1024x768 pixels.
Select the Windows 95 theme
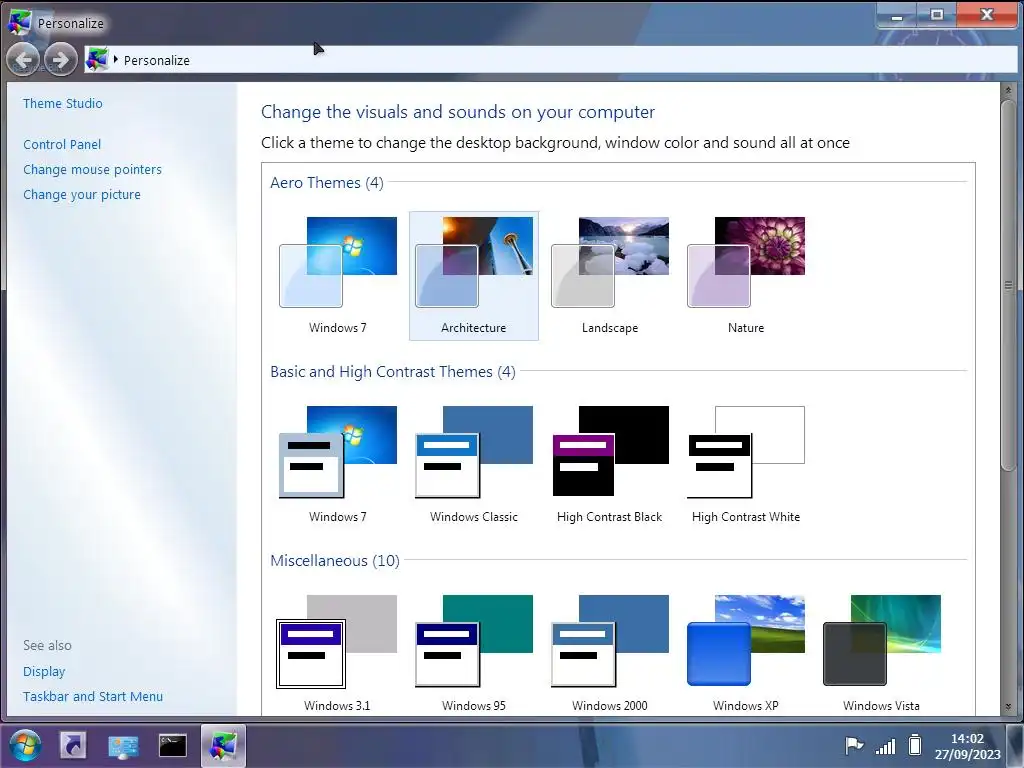[x=473, y=652]
